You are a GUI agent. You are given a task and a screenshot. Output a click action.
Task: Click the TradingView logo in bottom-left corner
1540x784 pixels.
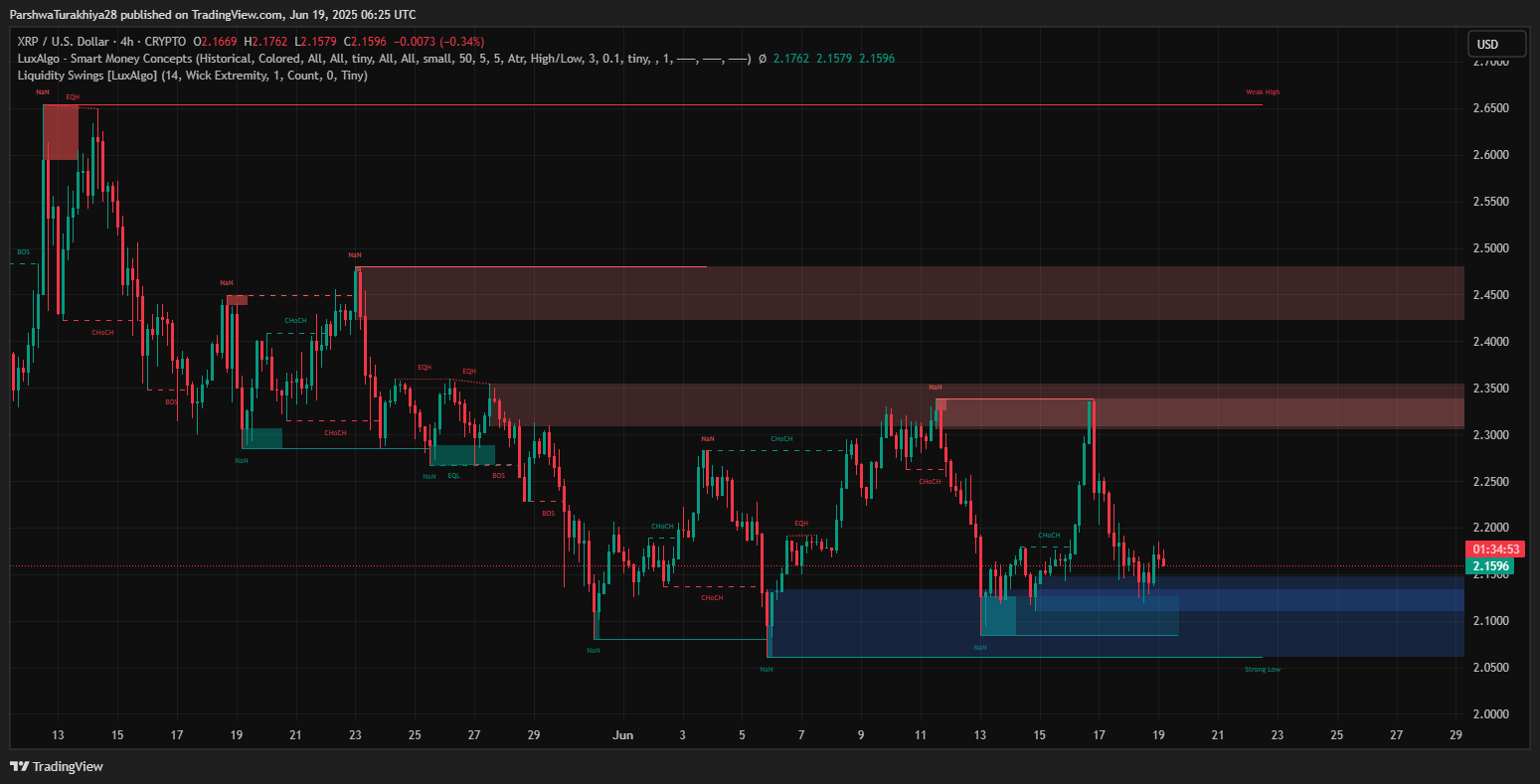(x=57, y=766)
